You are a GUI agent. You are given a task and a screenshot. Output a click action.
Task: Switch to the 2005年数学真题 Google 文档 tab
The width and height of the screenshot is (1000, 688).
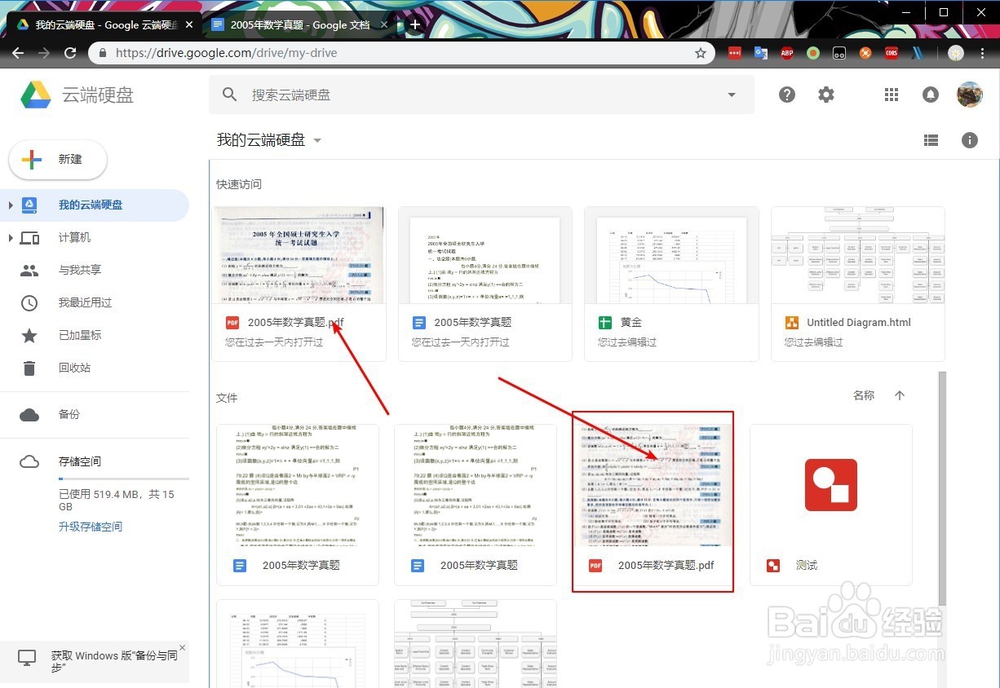point(300,25)
